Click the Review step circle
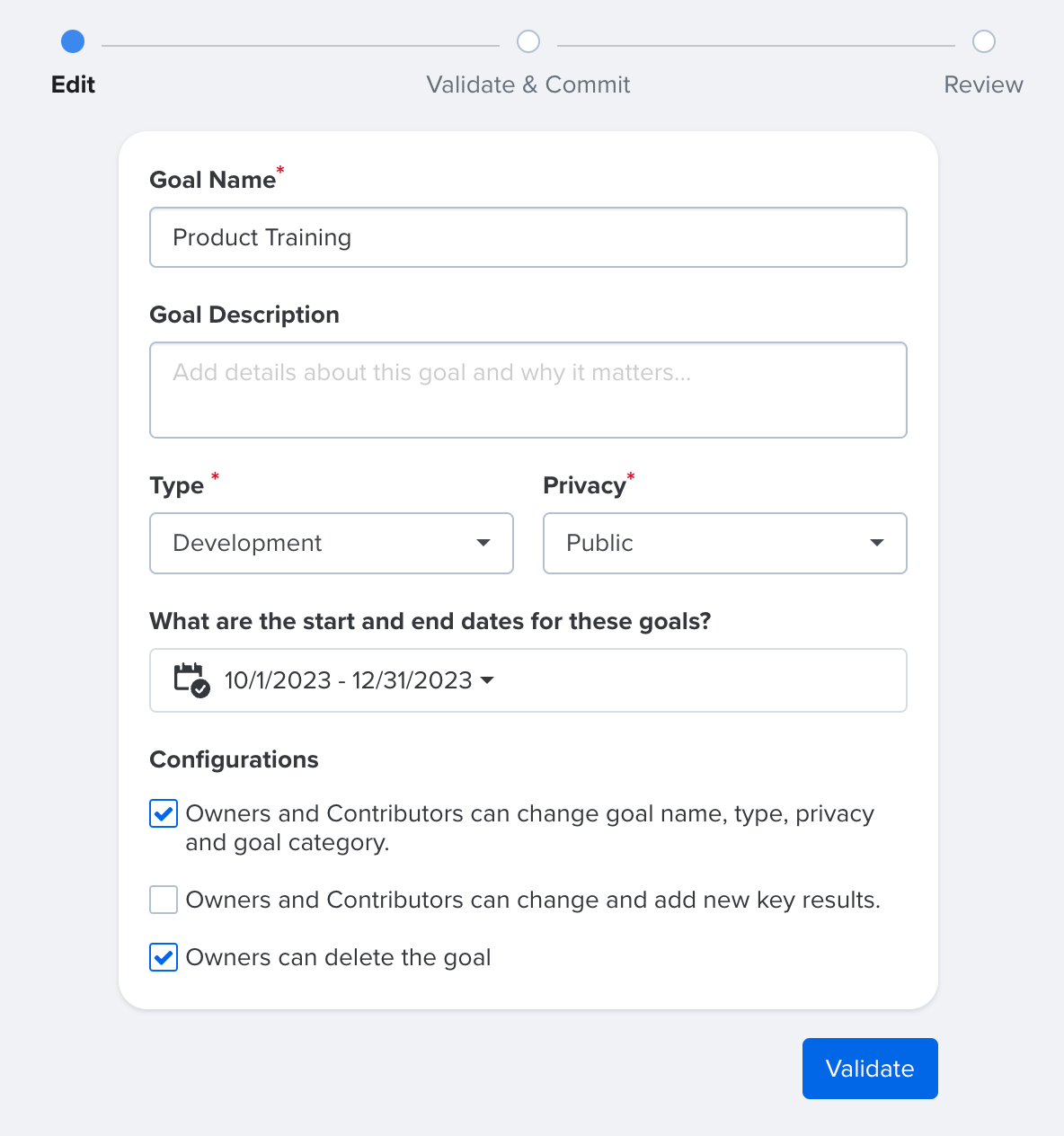Screen dimensions: 1064x1136 pyautogui.click(x=983, y=41)
